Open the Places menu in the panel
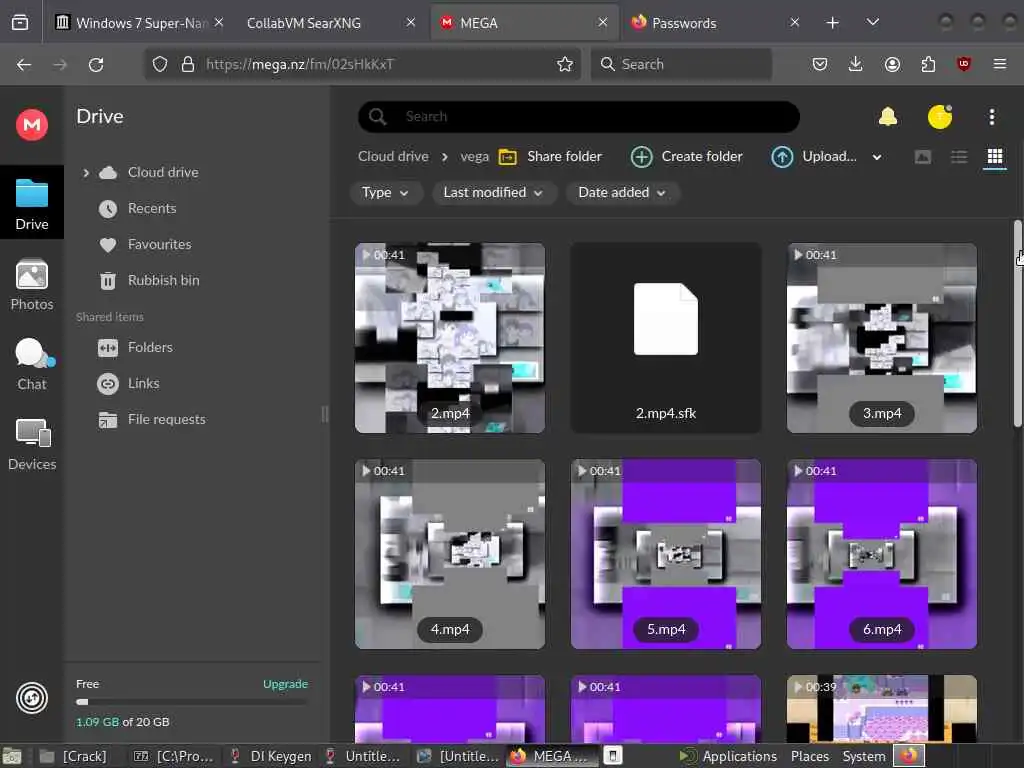The width and height of the screenshot is (1024, 768). point(810,756)
